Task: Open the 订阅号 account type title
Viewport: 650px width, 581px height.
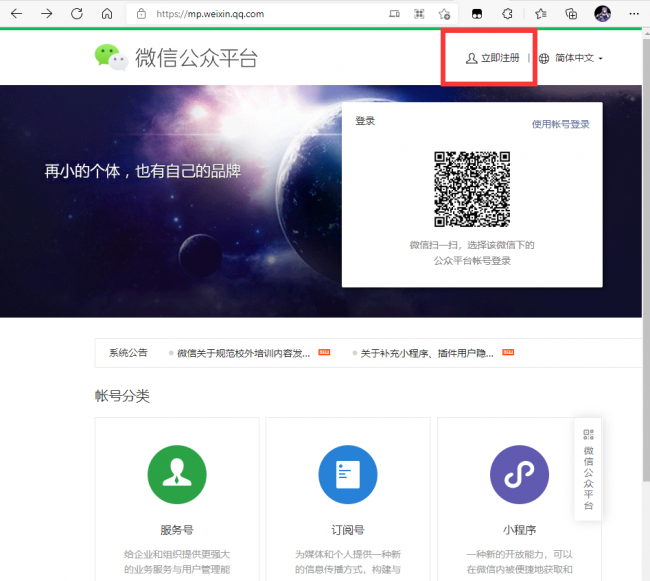Action: (x=348, y=530)
